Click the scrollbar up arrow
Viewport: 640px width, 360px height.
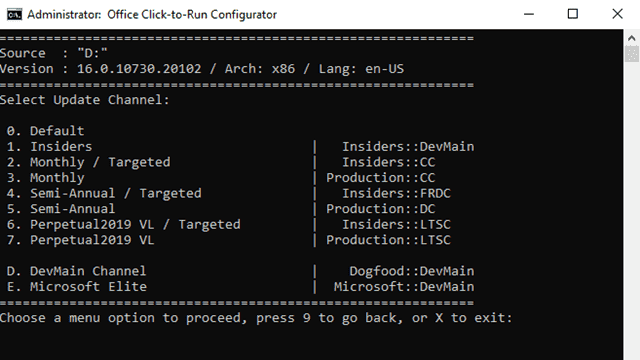coord(631,38)
